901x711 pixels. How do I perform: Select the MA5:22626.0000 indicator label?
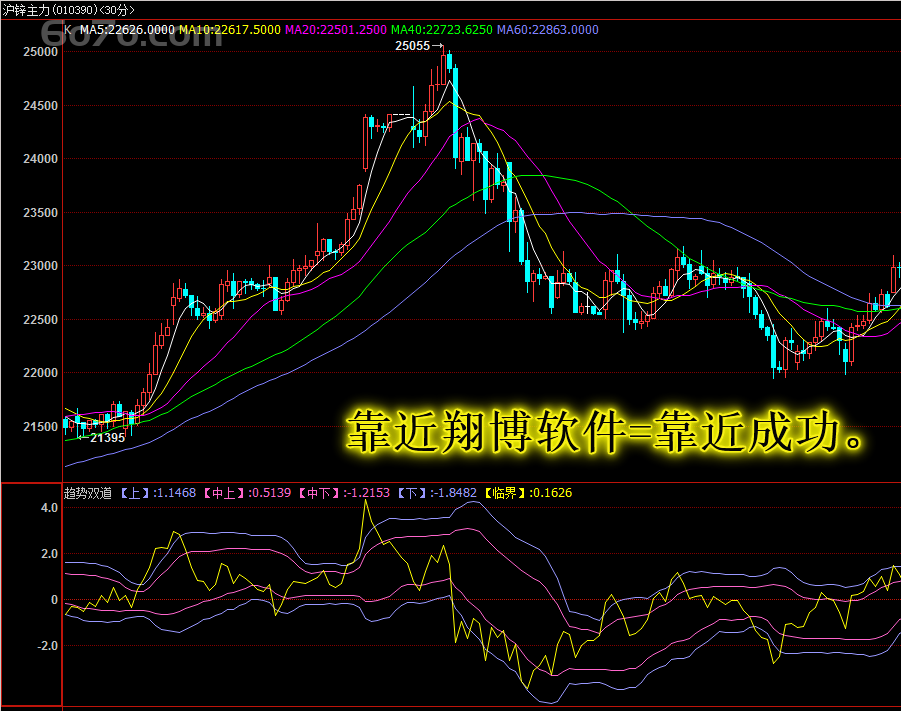pos(127,30)
